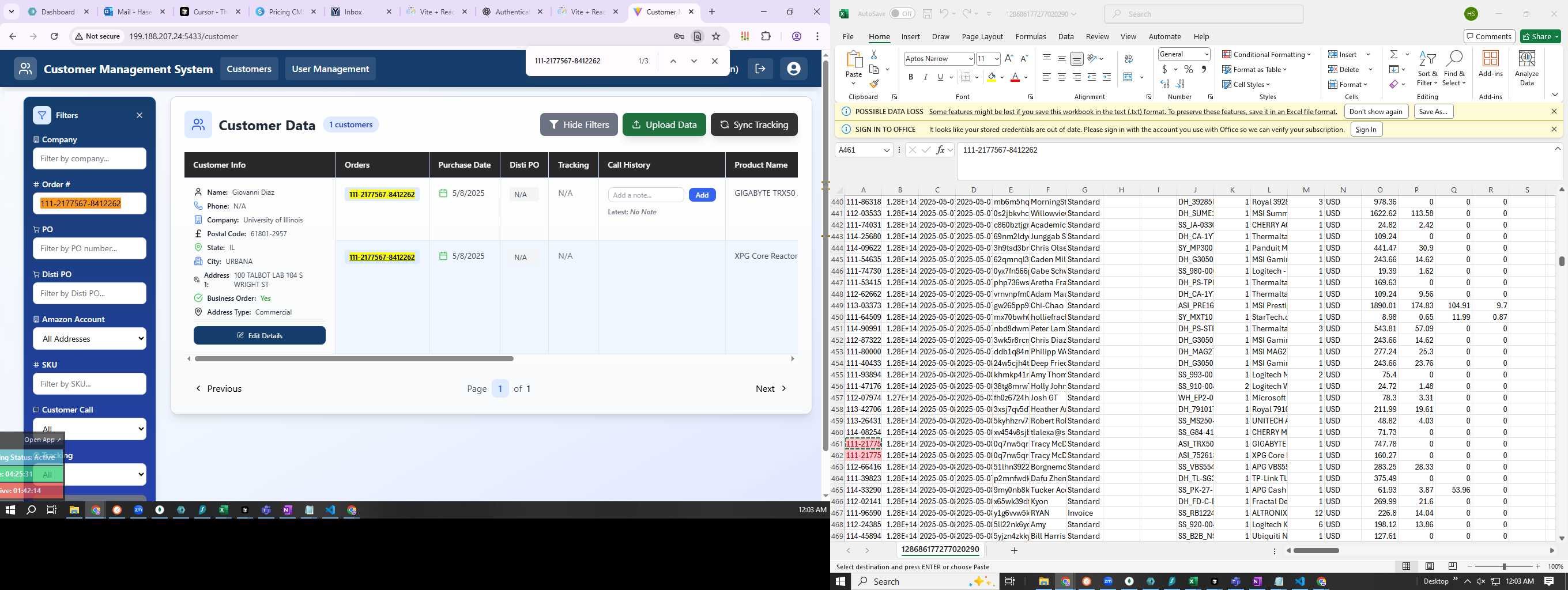Open Analyze Data in Excel ribbon
The image size is (1568, 590).
click(1526, 68)
